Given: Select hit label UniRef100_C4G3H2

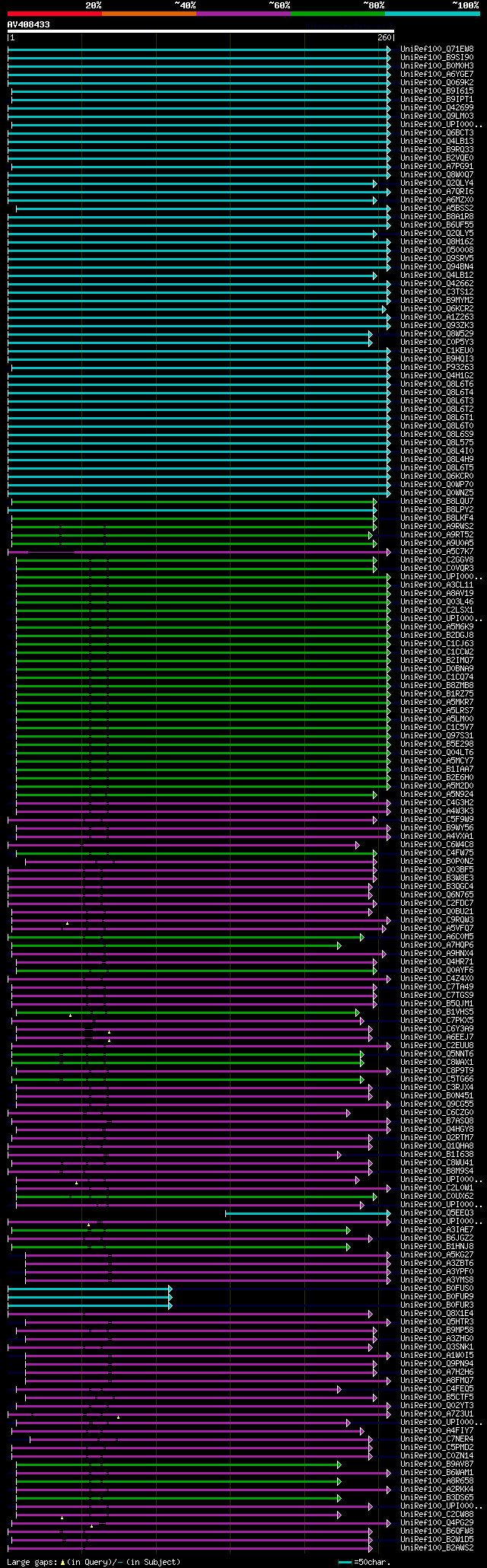Looking at the screenshot, I should tap(437, 802).
